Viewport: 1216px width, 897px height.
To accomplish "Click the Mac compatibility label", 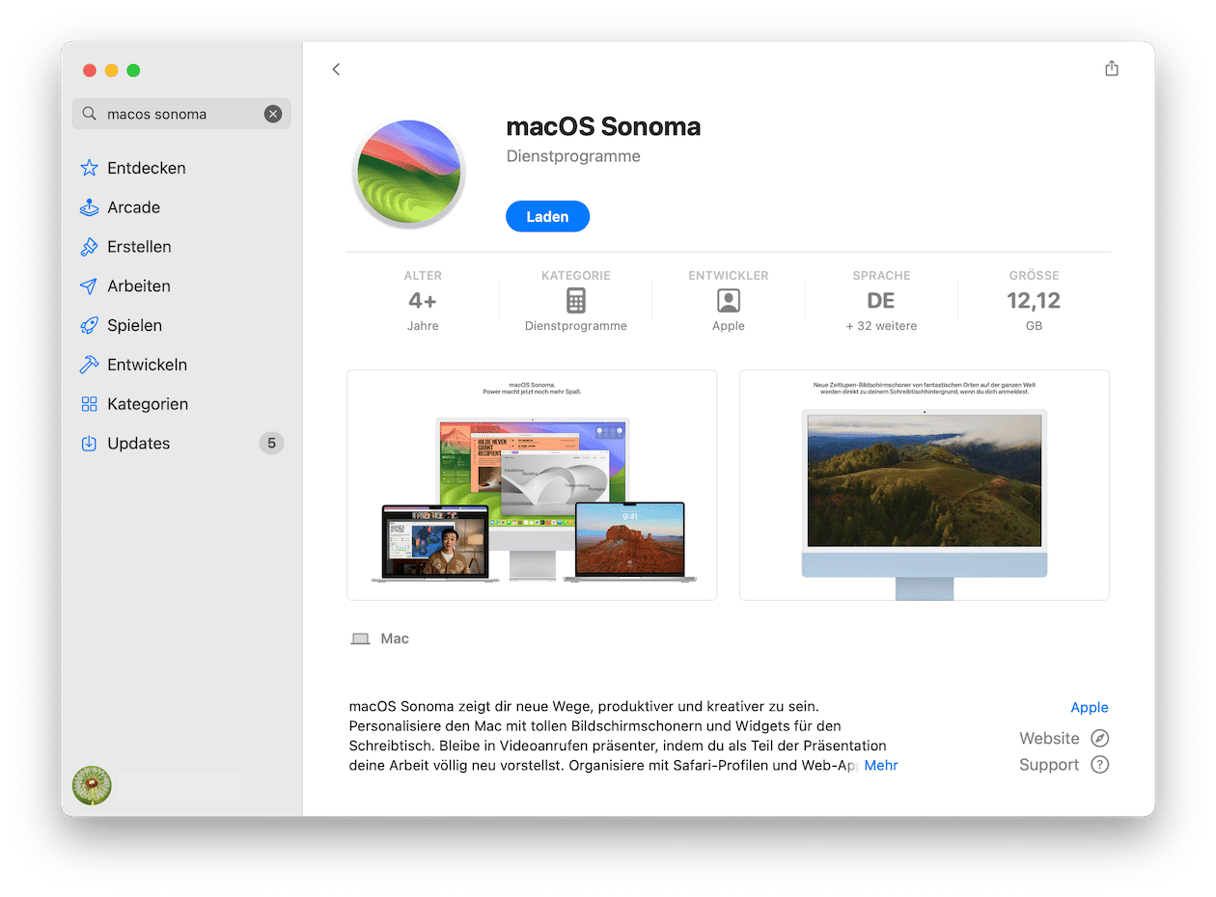I will coord(395,639).
